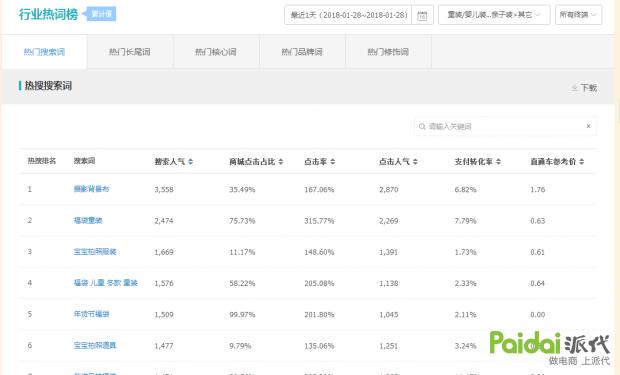This screenshot has height=375, width=620.
Task: Expand the 童装/婴儿装 category dropdown
Action: point(494,15)
